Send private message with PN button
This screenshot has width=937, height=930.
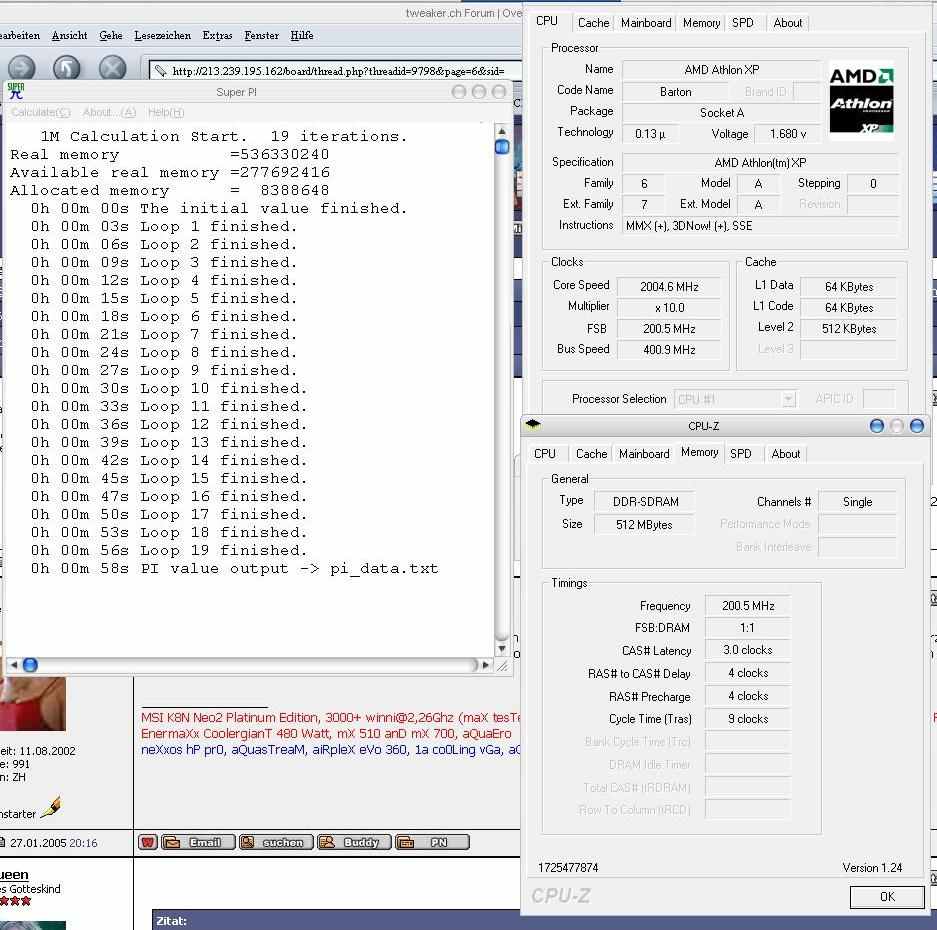point(432,843)
